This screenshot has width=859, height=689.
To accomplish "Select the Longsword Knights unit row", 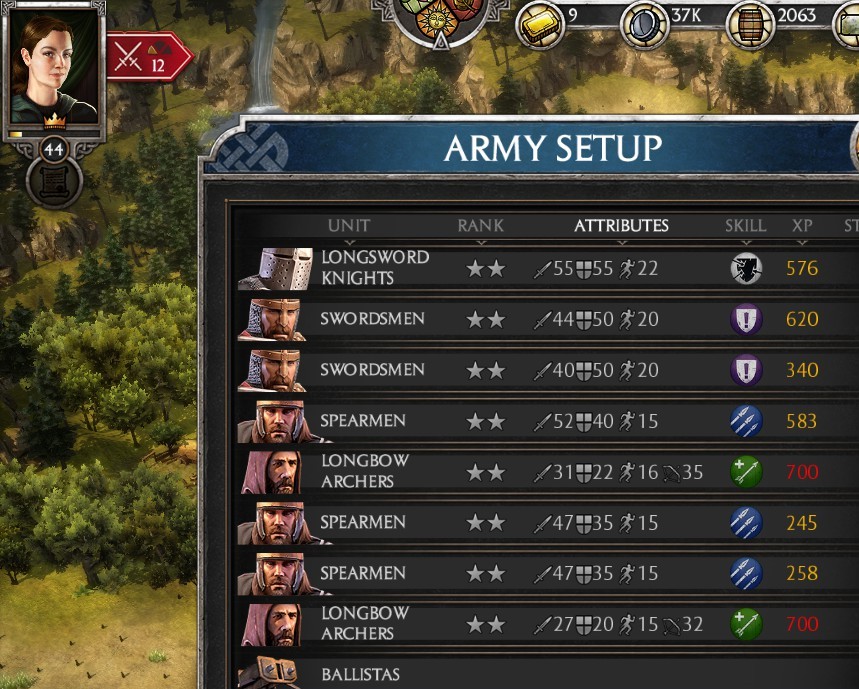I will tap(548, 268).
